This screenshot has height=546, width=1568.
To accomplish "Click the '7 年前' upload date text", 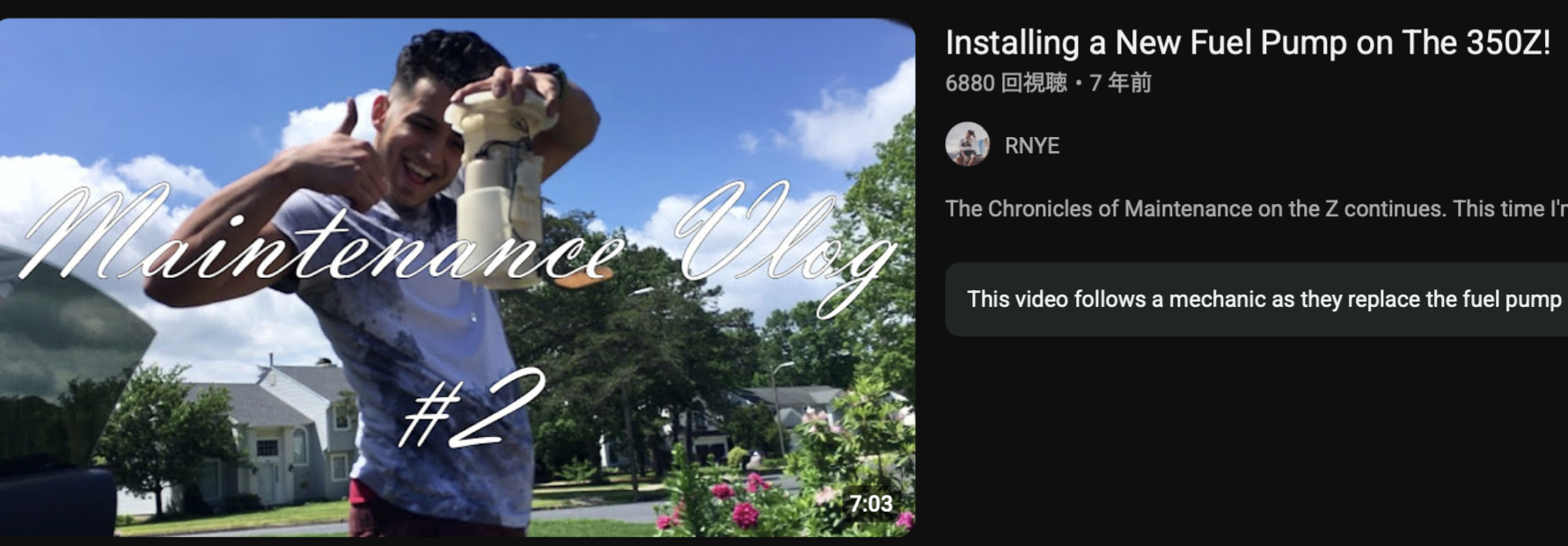I will tap(1120, 83).
